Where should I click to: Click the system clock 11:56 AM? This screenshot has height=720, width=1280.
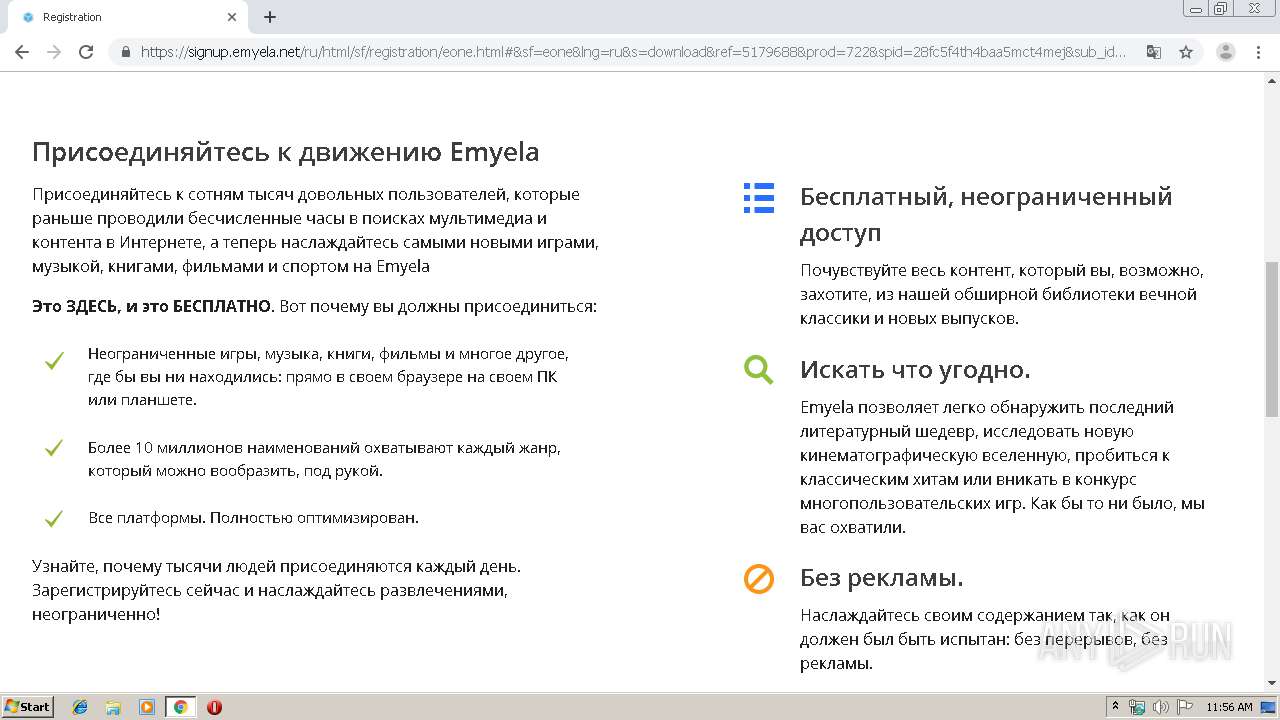click(x=1229, y=707)
